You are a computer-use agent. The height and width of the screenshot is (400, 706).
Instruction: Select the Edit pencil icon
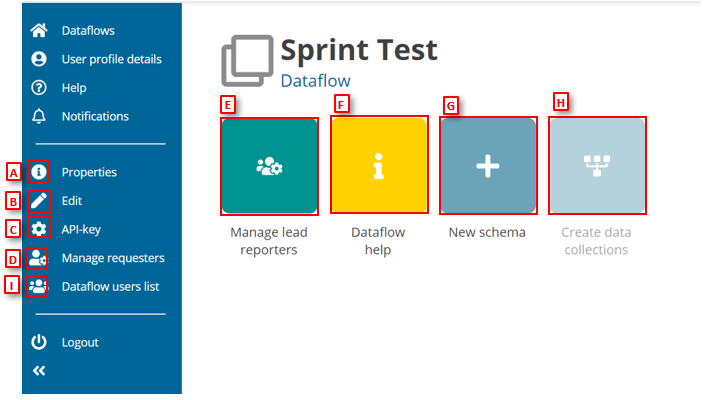click(x=39, y=200)
